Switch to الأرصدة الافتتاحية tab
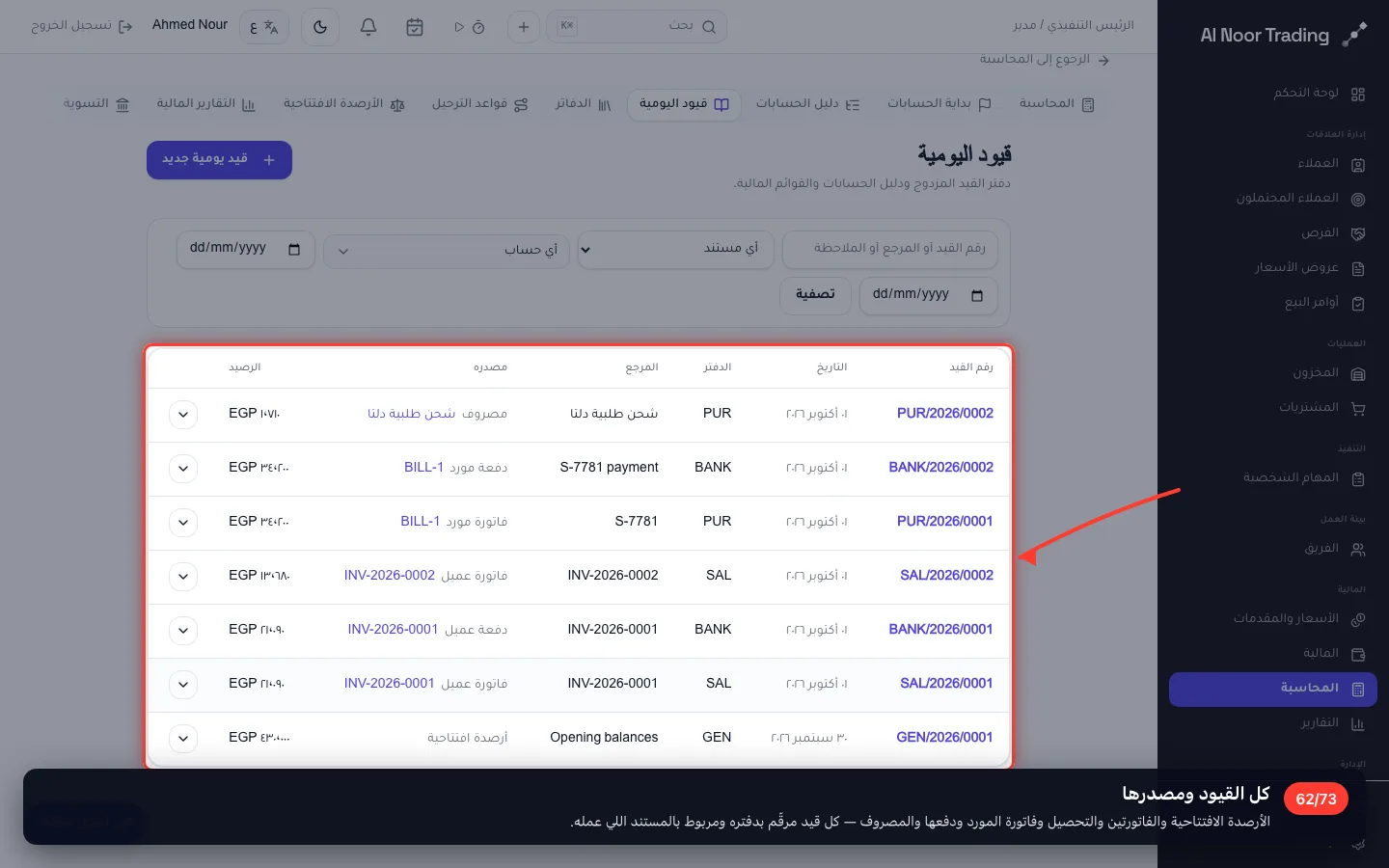The width and height of the screenshot is (1389, 868). [x=344, y=104]
